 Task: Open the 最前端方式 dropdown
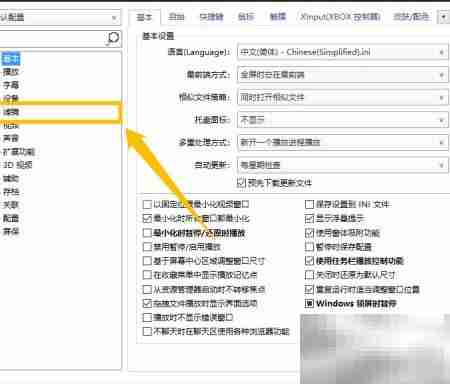(x=342, y=75)
